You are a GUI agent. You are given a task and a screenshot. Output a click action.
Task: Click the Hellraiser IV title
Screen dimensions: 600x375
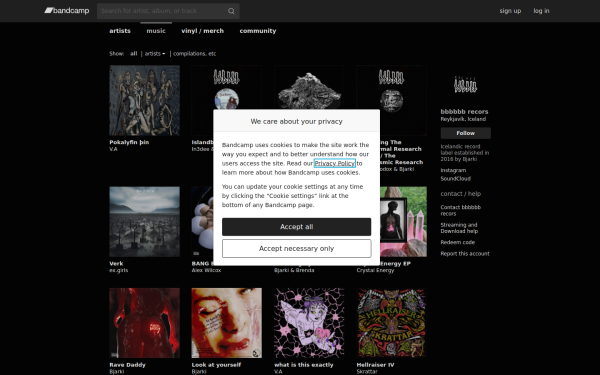375,365
